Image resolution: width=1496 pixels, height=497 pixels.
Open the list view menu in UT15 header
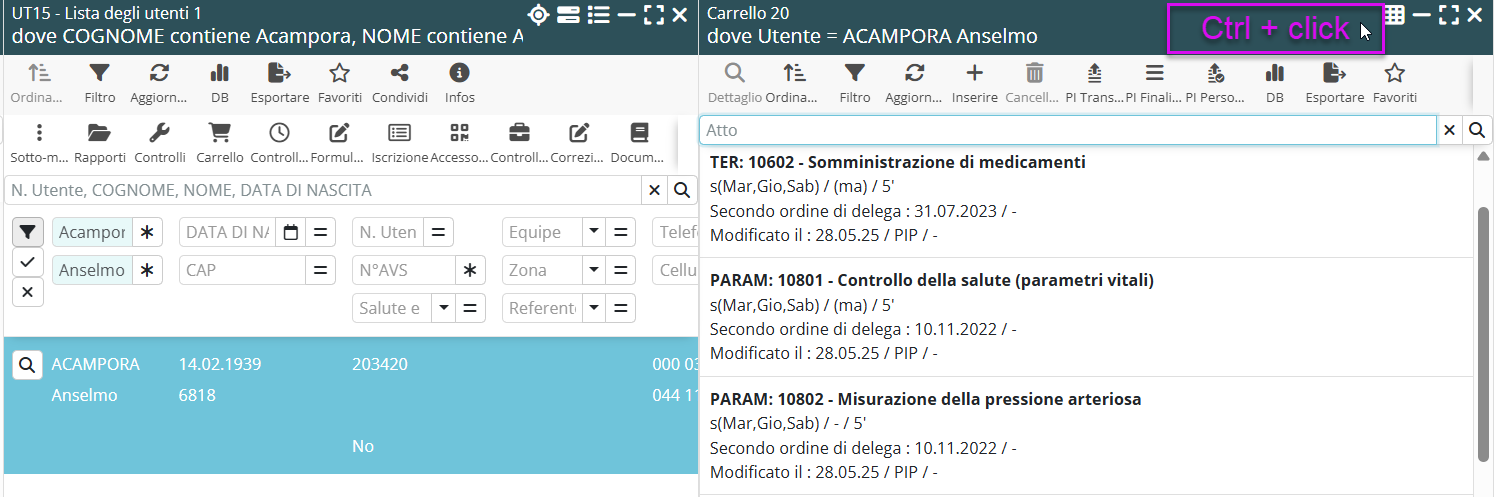(598, 15)
